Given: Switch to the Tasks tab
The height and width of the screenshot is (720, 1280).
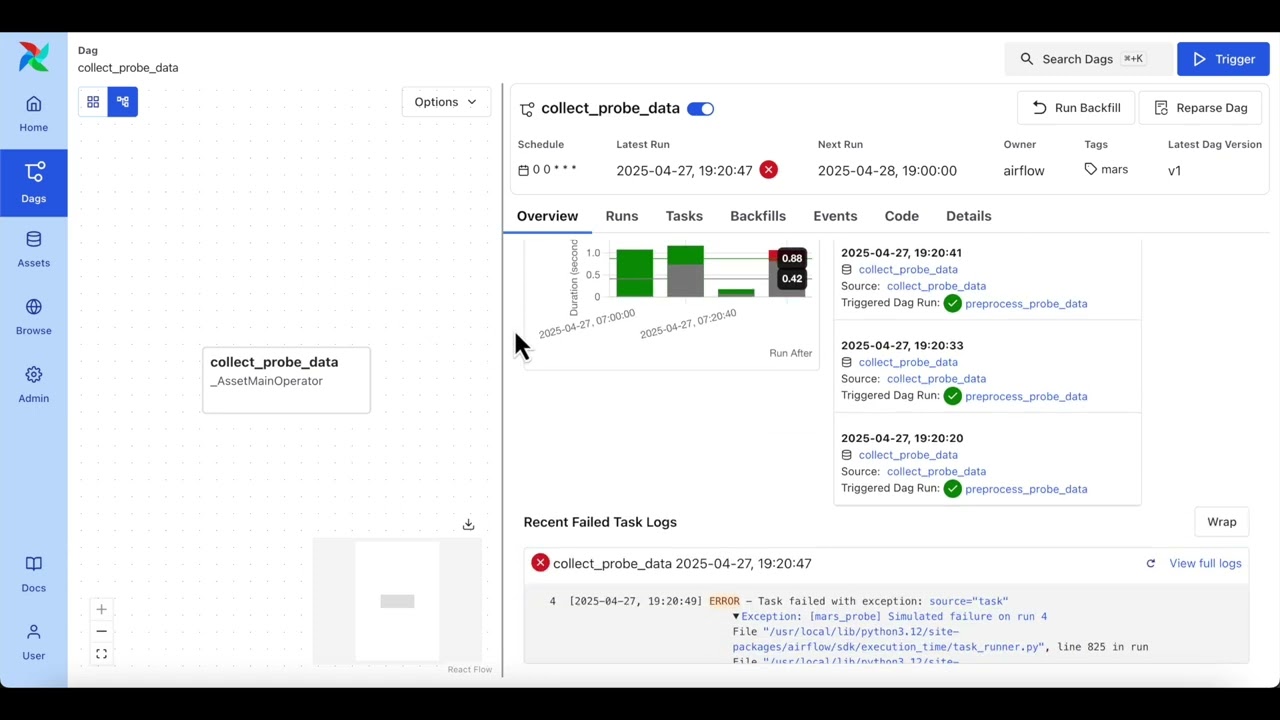Looking at the screenshot, I should click(x=684, y=216).
